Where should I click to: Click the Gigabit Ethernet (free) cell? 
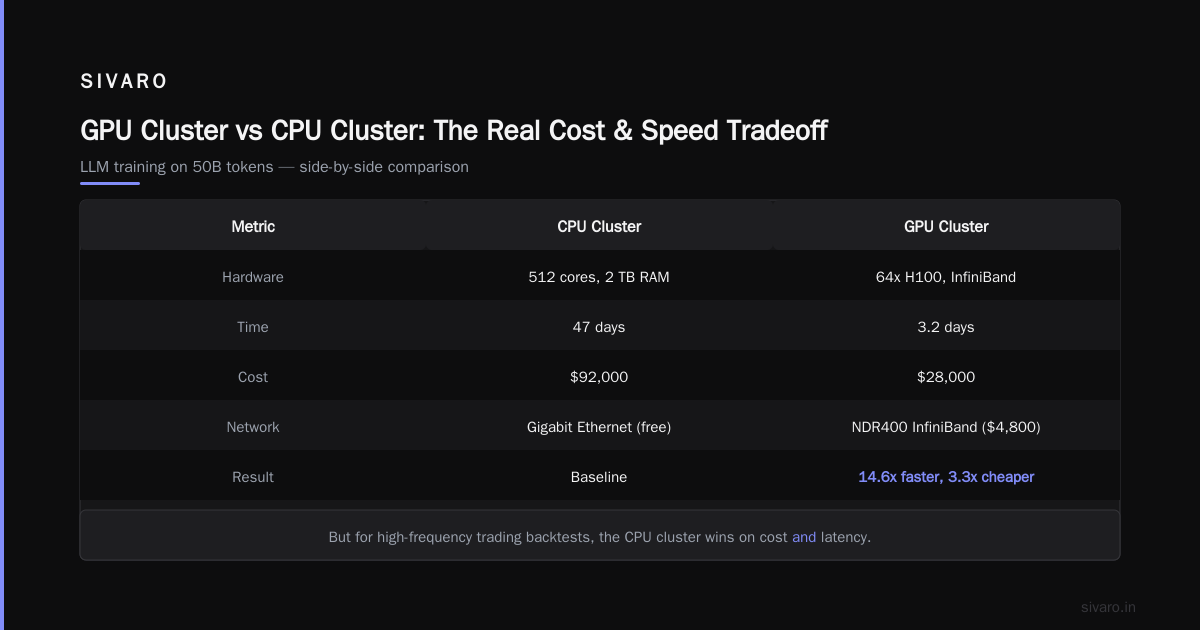tap(599, 427)
